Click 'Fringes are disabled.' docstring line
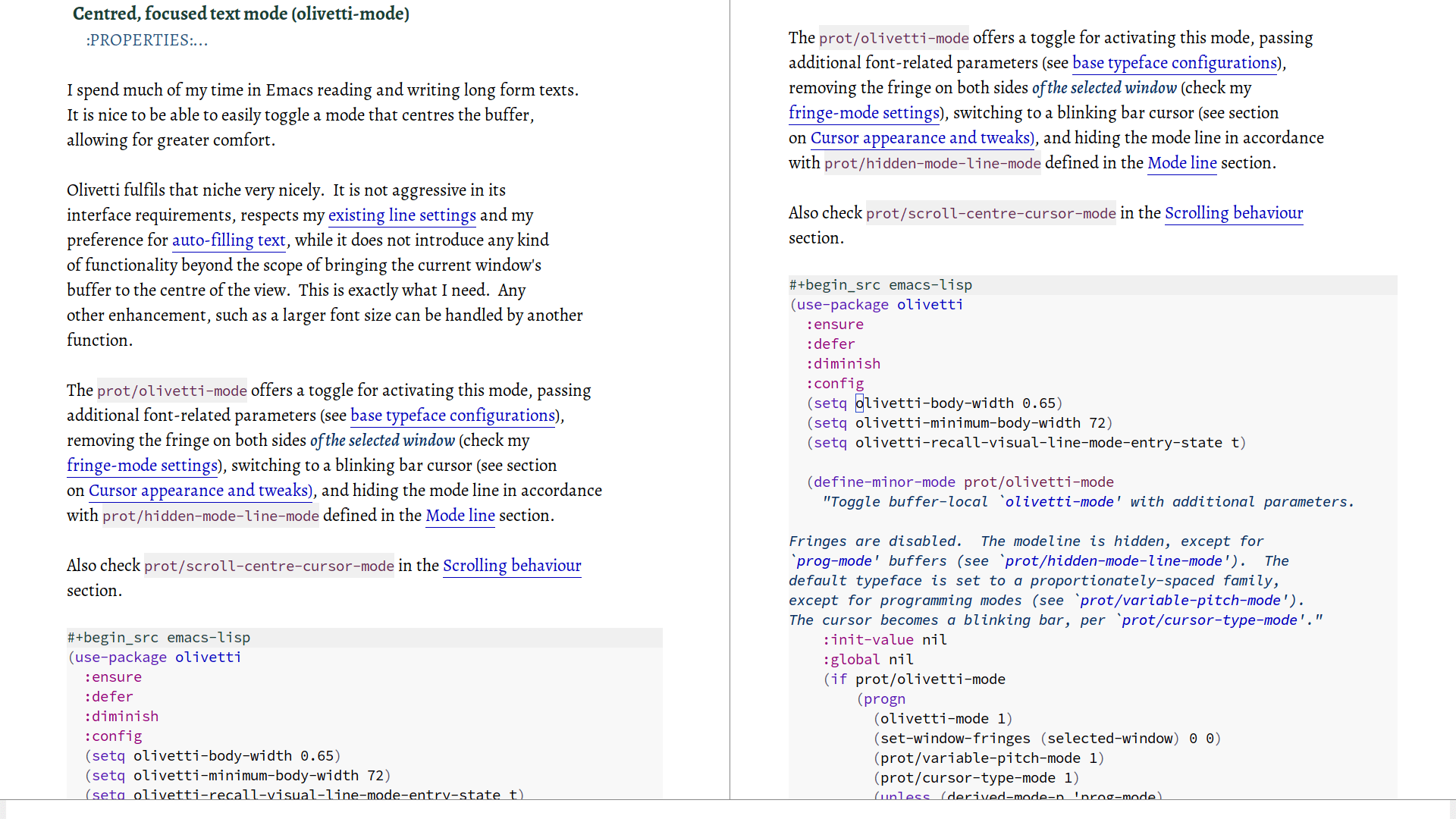This screenshot has height=819, width=1456. [1026, 541]
